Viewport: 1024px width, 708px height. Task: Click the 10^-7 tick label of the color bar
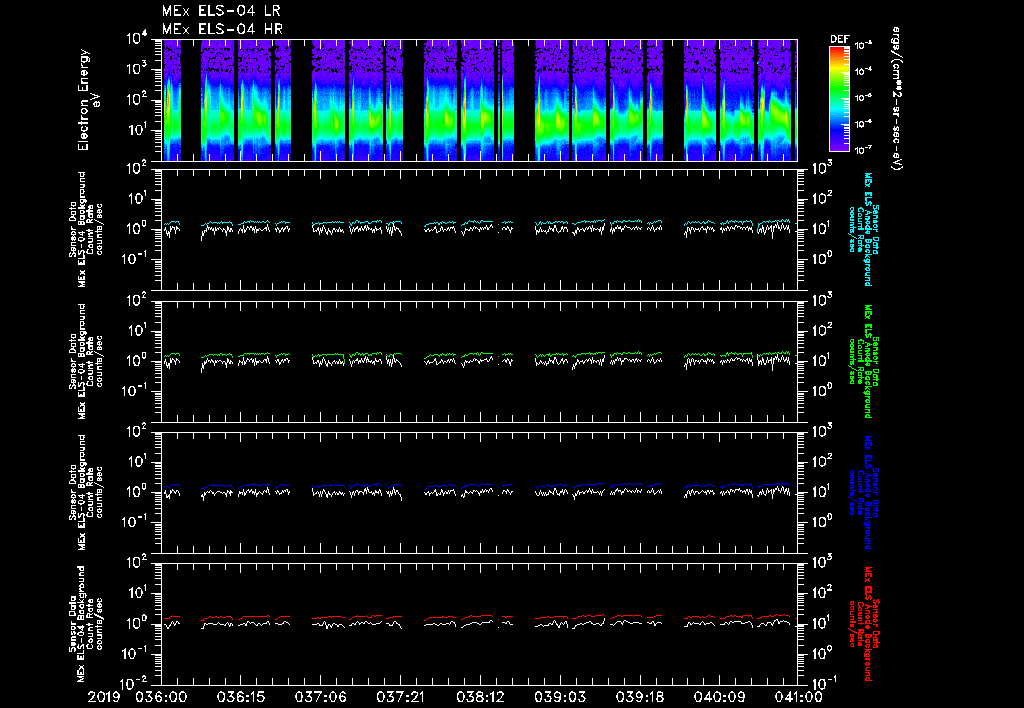point(864,150)
